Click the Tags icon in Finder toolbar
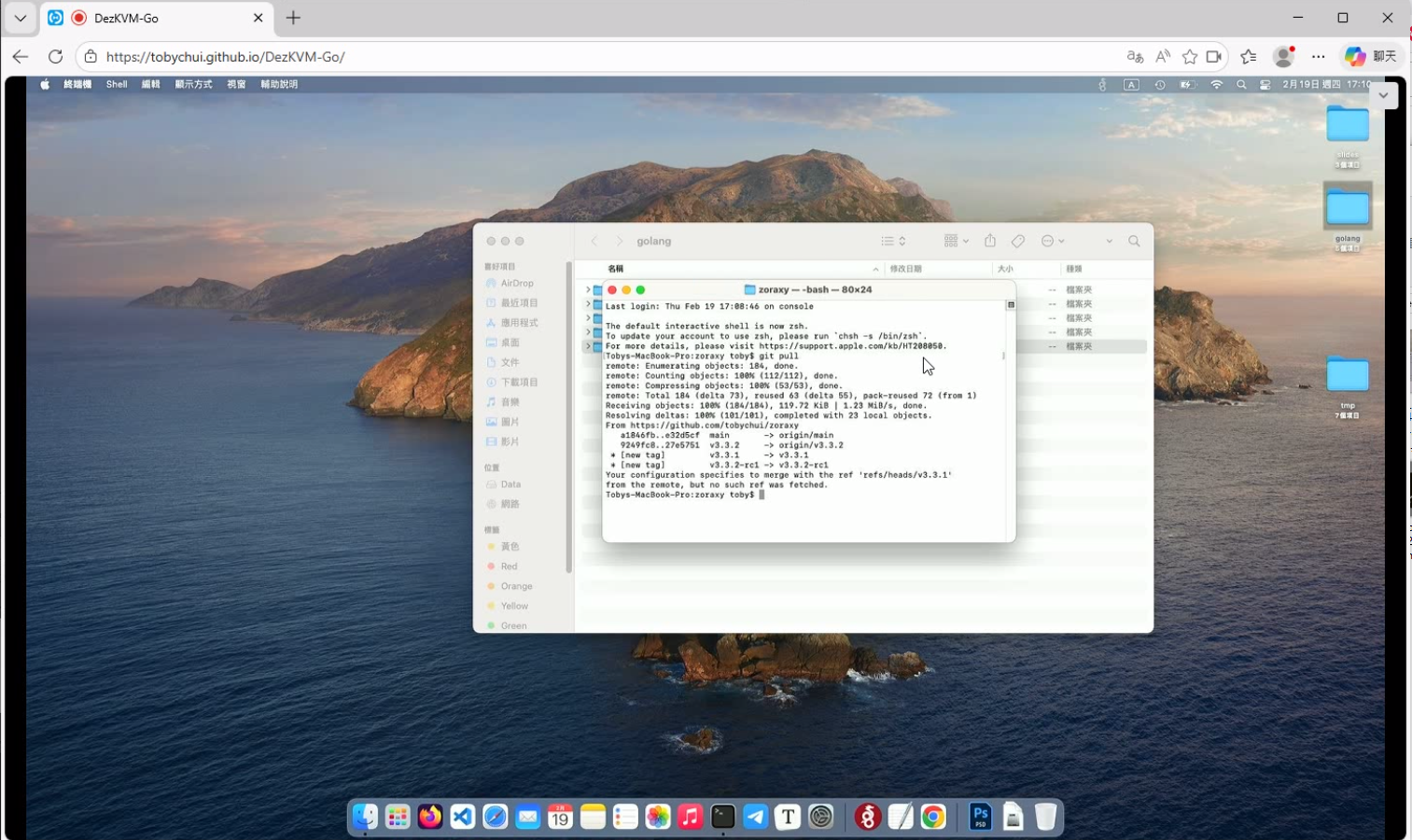This screenshot has height=840, width=1412. coord(1018,241)
